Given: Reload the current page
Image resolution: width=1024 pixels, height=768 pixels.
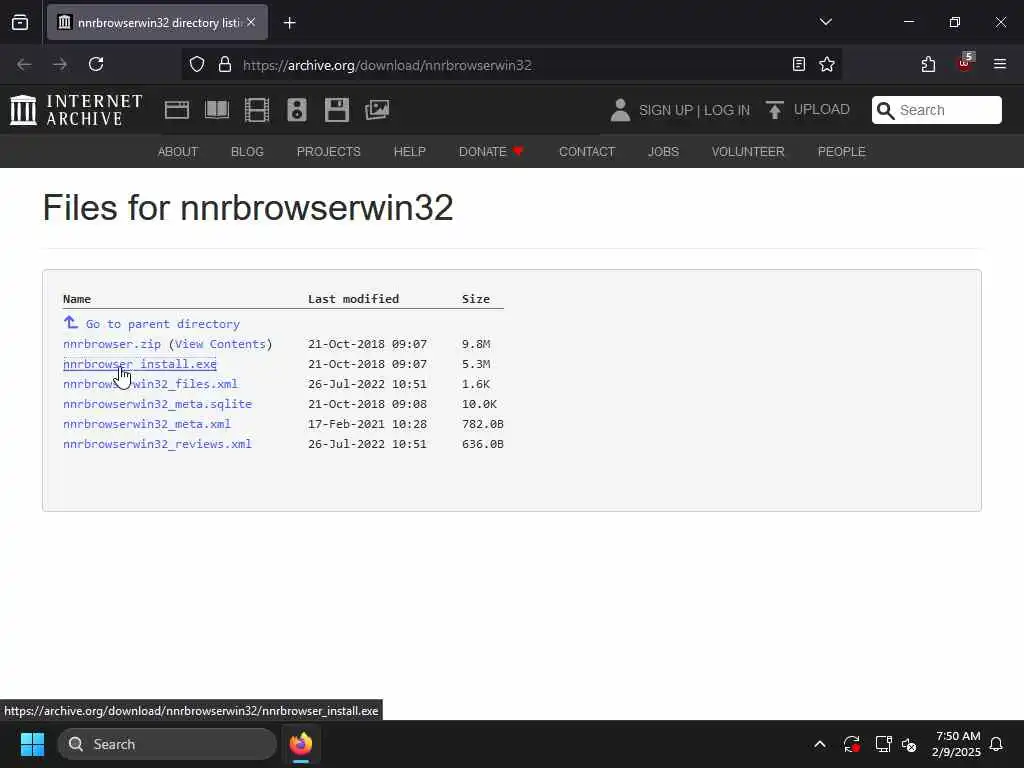Looking at the screenshot, I should coord(96,64).
